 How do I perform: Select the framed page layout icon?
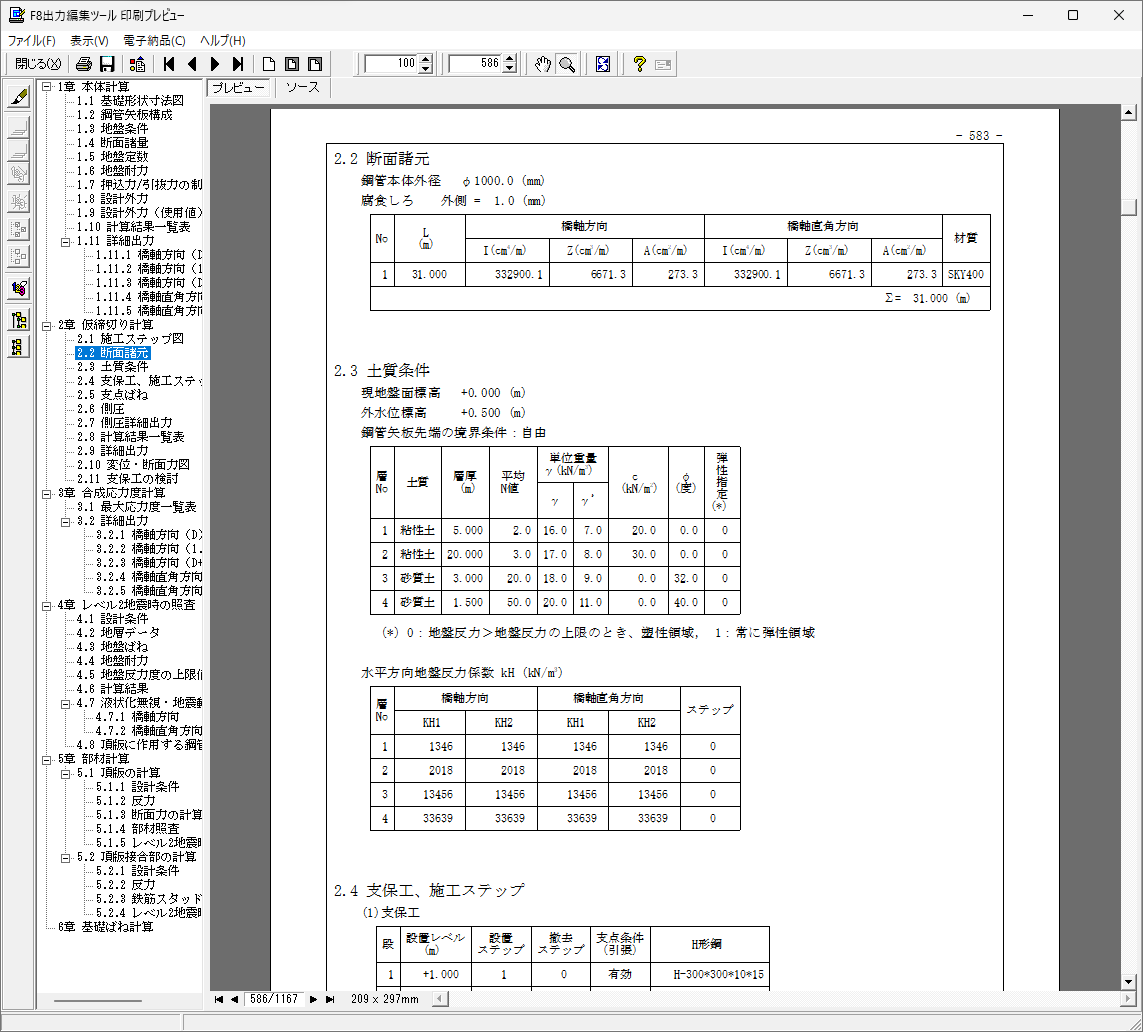pyautogui.click(x=292, y=64)
